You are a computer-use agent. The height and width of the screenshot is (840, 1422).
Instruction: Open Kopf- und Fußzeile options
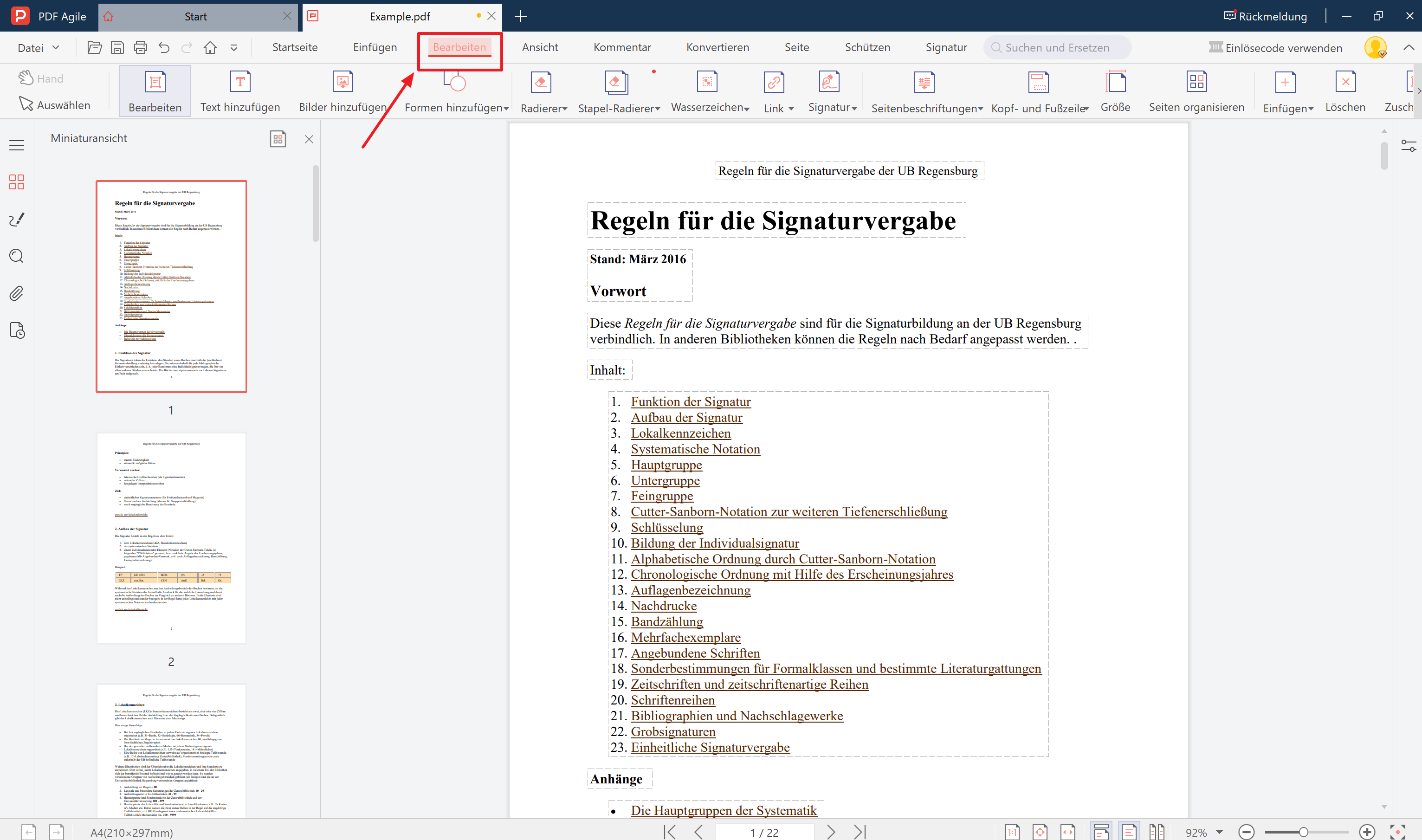point(1040,91)
